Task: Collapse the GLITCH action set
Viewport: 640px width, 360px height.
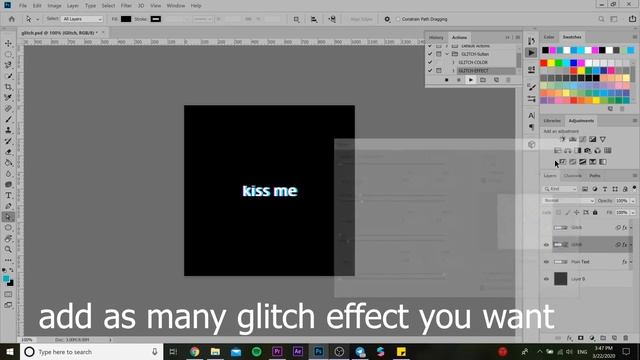Action: (447, 54)
